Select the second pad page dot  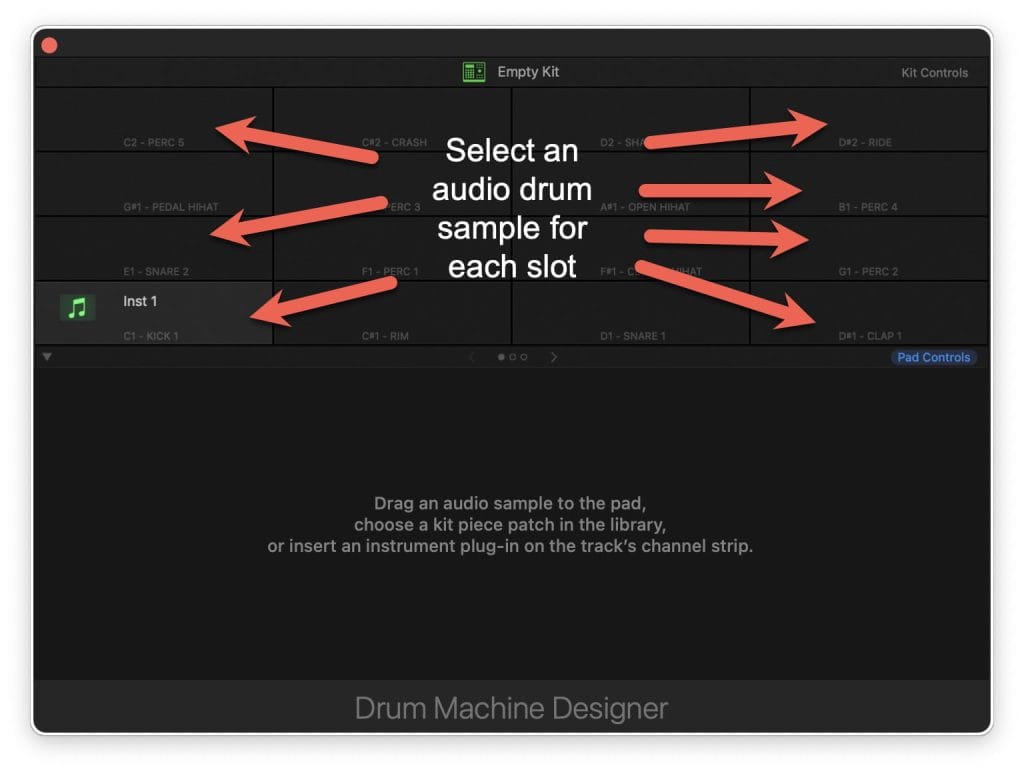pyautogui.click(x=512, y=357)
